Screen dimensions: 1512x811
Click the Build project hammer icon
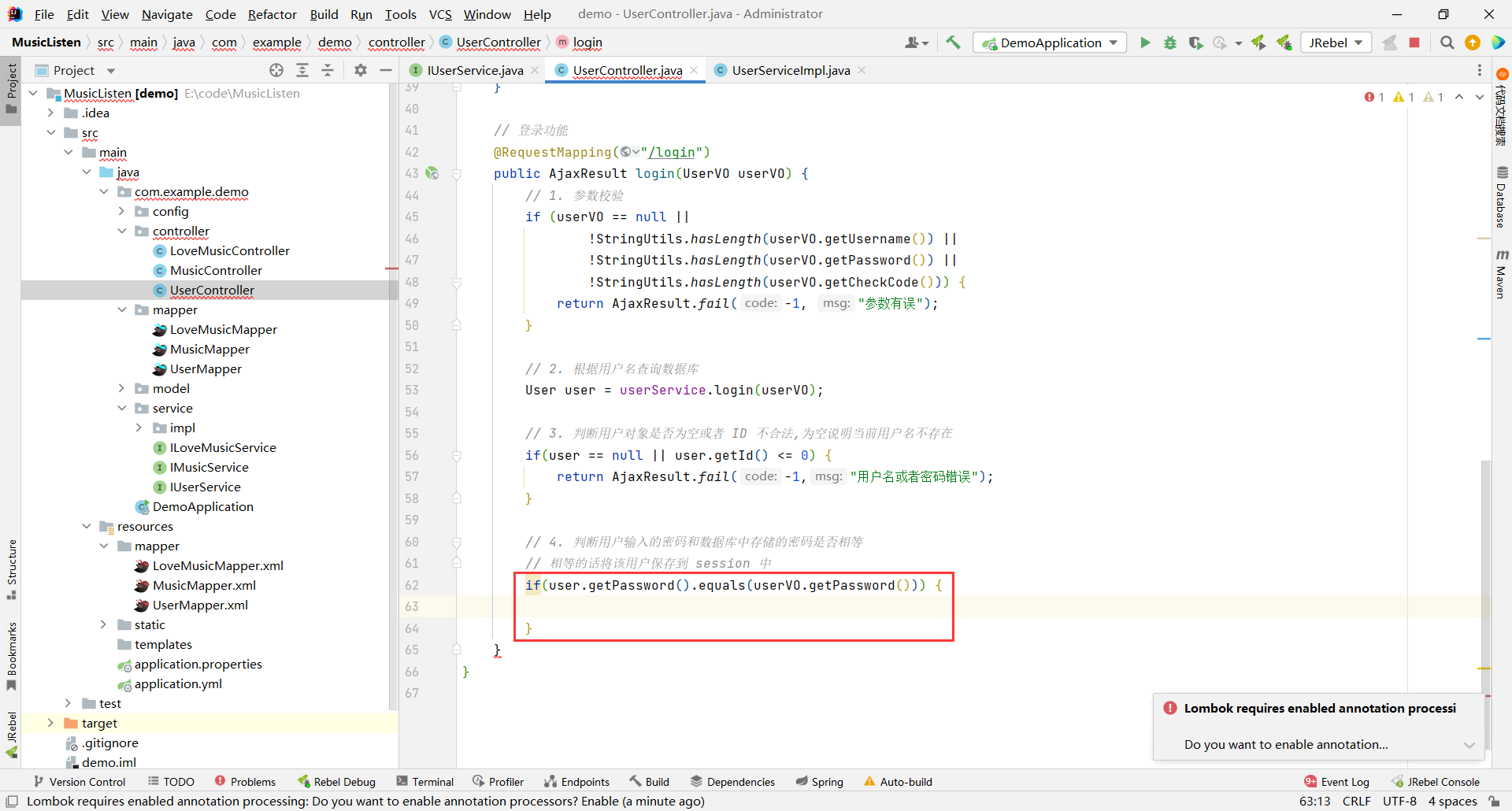[x=953, y=43]
